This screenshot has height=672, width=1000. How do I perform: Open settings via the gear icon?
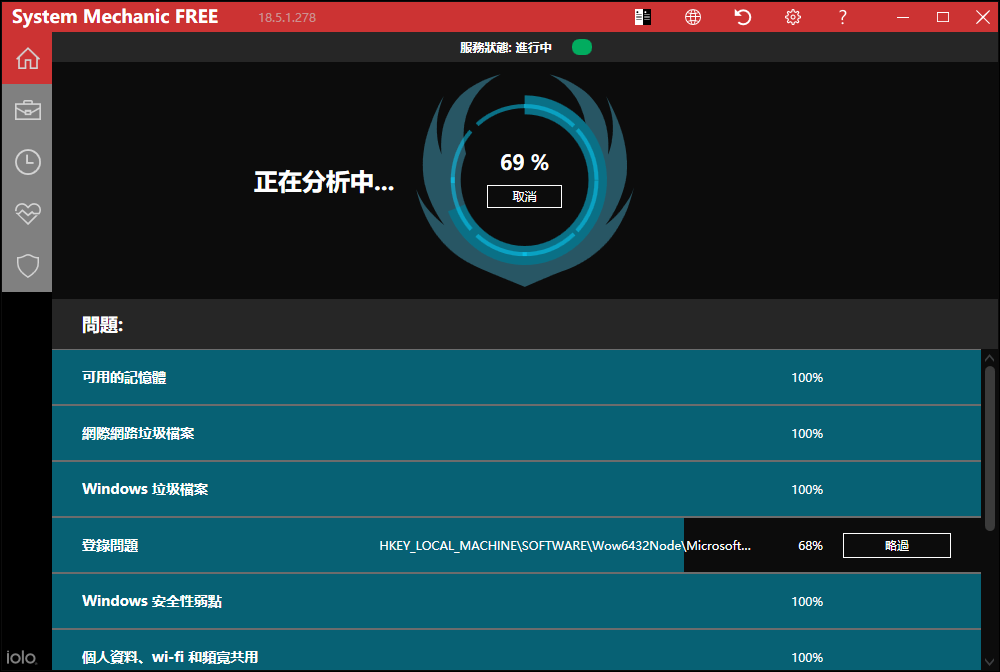(x=792, y=17)
